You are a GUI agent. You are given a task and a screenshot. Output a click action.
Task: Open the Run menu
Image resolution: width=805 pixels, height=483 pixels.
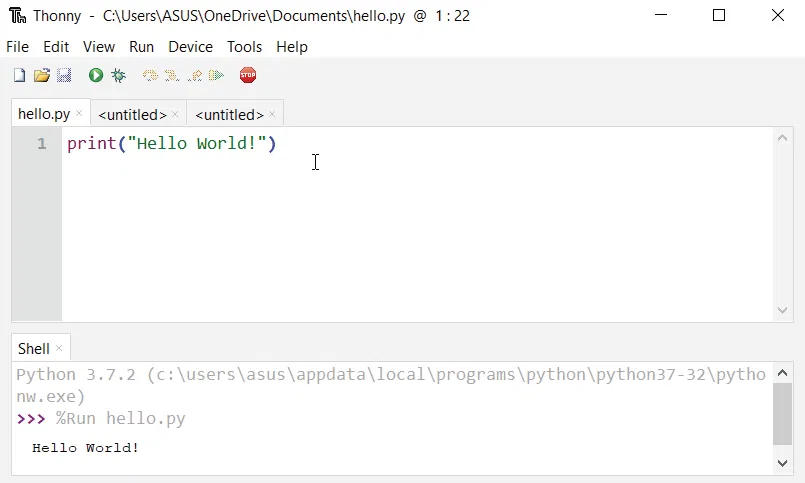tap(141, 47)
